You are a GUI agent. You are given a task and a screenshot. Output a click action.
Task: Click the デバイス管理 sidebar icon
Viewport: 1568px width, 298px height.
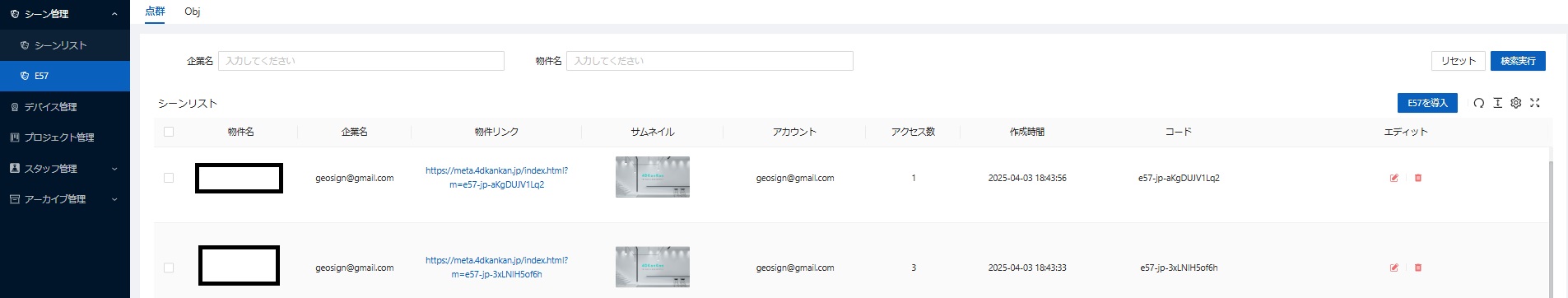14,107
